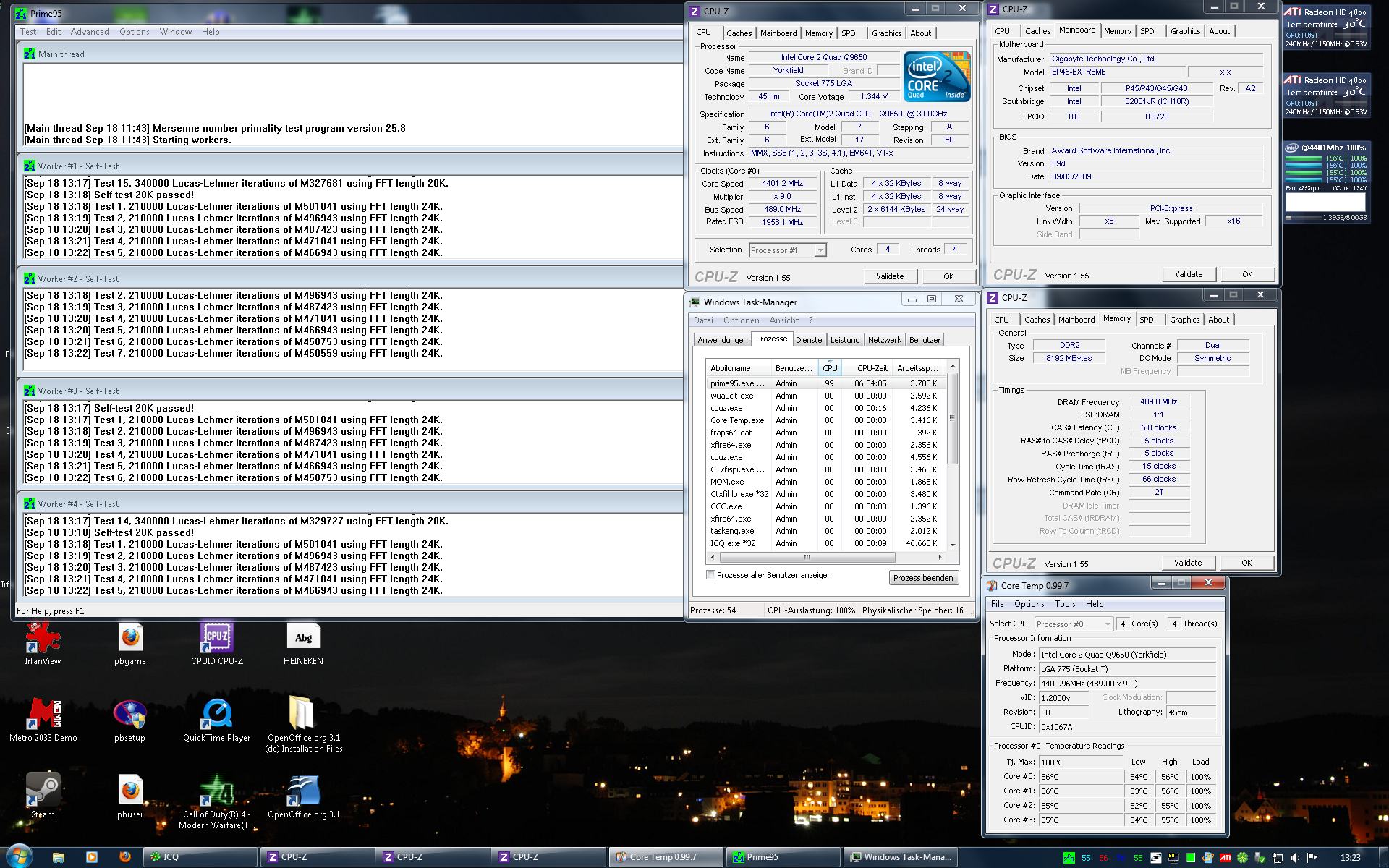Screen dimensions: 1389x868
Task: Click the ICQ flower tray icon
Action: [x=1242, y=858]
